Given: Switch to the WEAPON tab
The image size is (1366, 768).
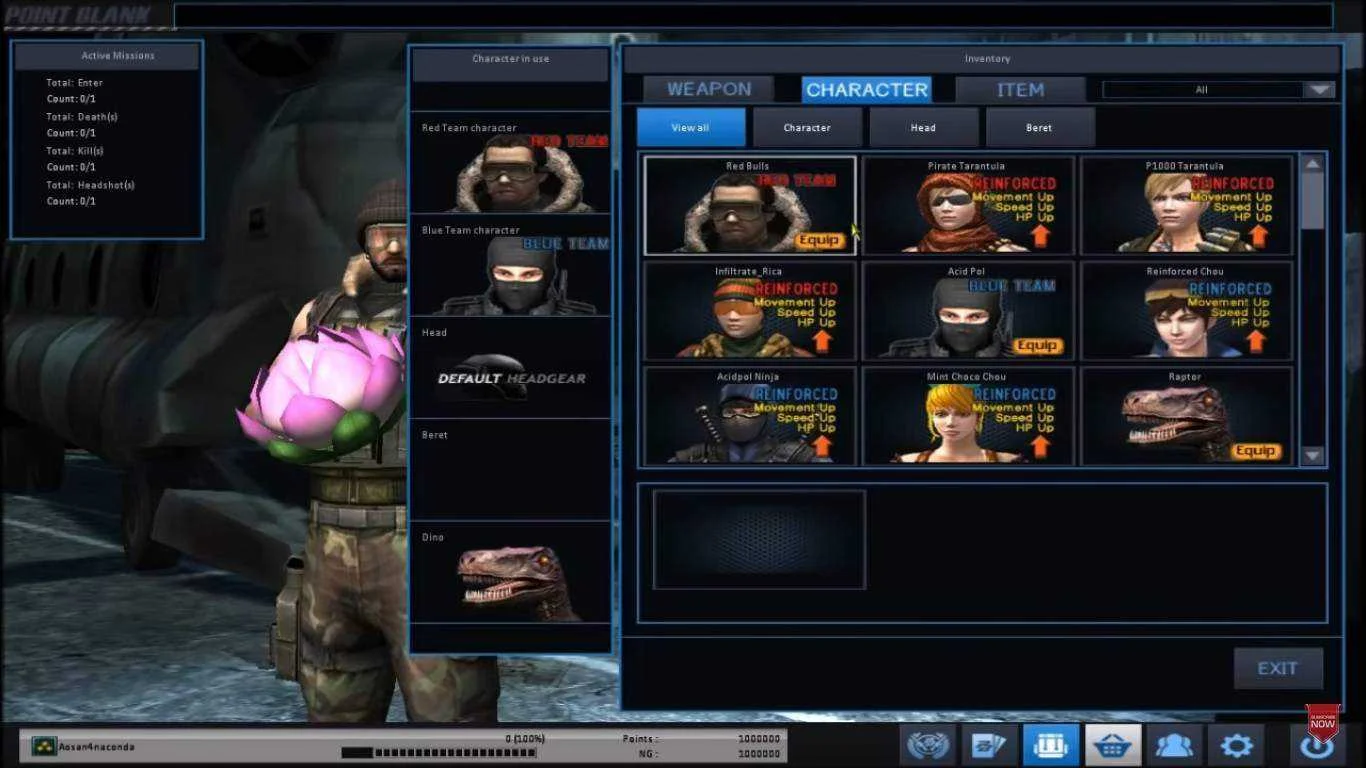Looking at the screenshot, I should coord(709,89).
